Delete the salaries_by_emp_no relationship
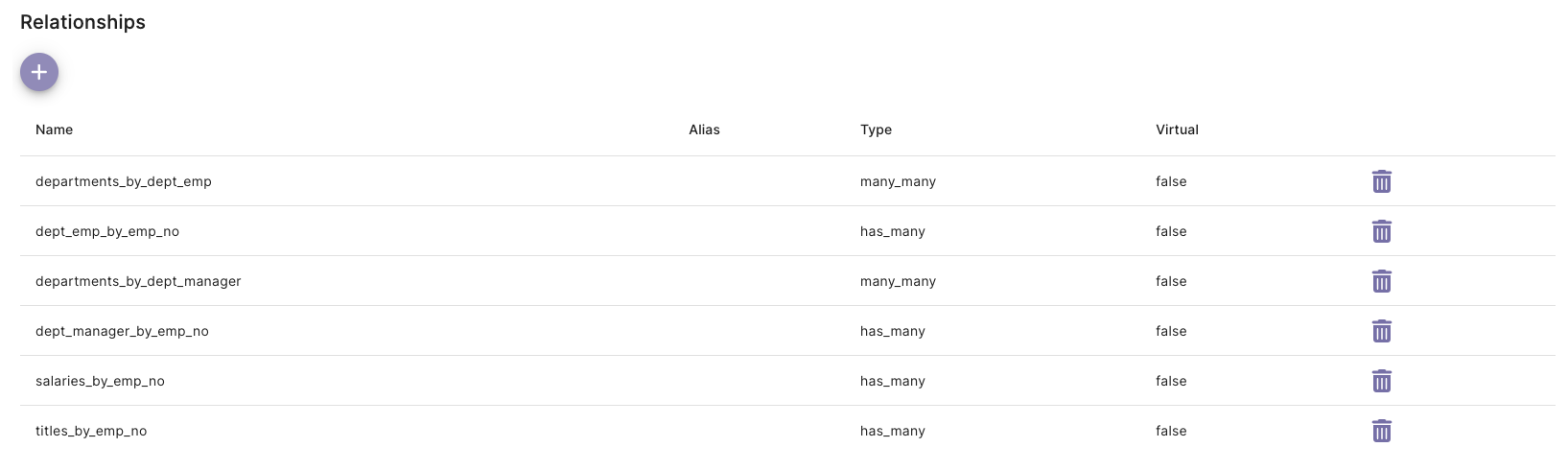Viewport: 1568px width, 471px height. click(x=1381, y=381)
